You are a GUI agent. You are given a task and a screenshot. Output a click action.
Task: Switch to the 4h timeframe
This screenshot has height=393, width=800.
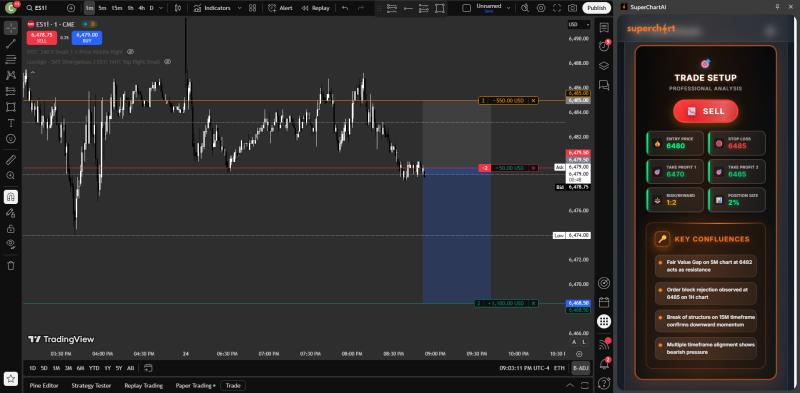141,8
